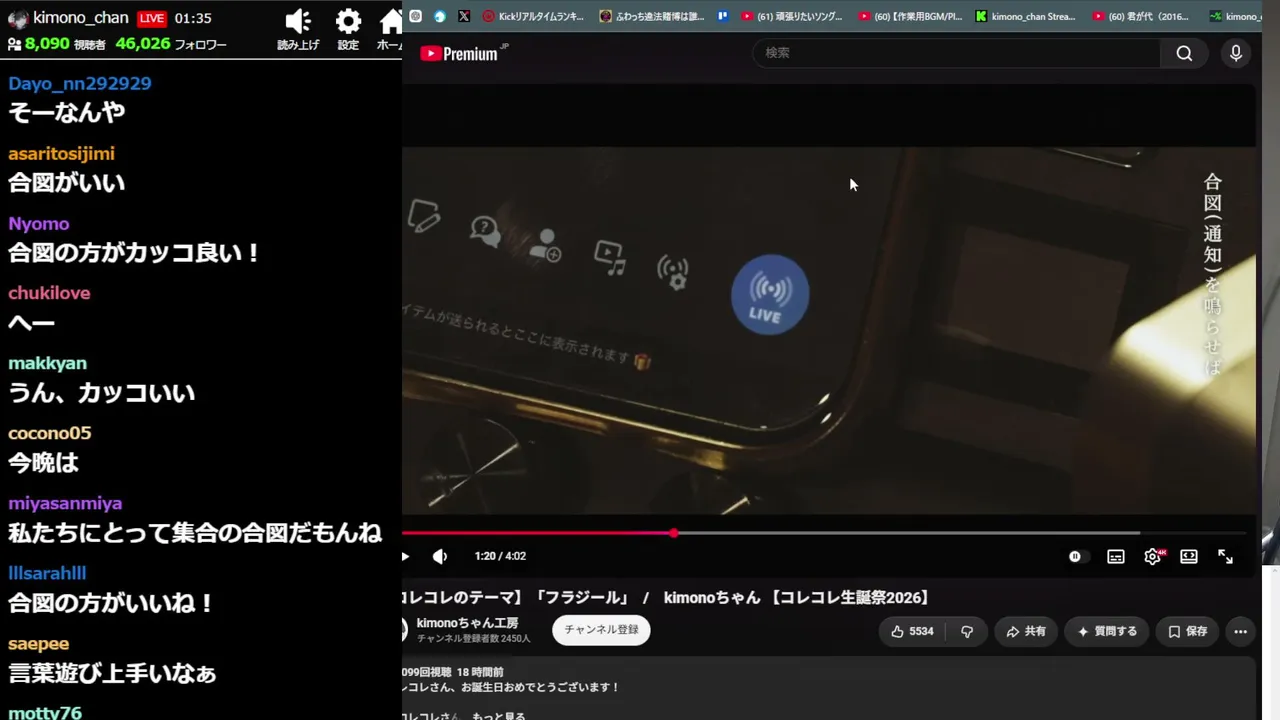Start voice search with microphone icon

tap(1236, 53)
